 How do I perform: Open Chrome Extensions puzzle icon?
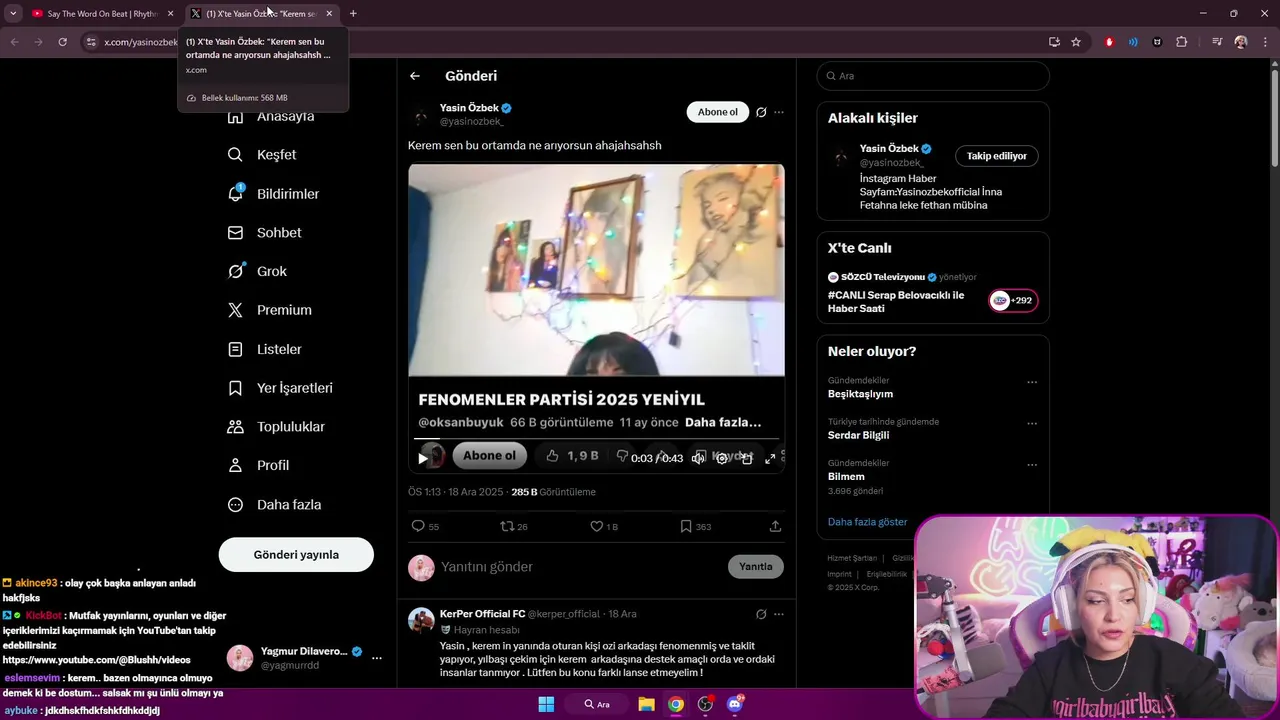tap(1182, 42)
